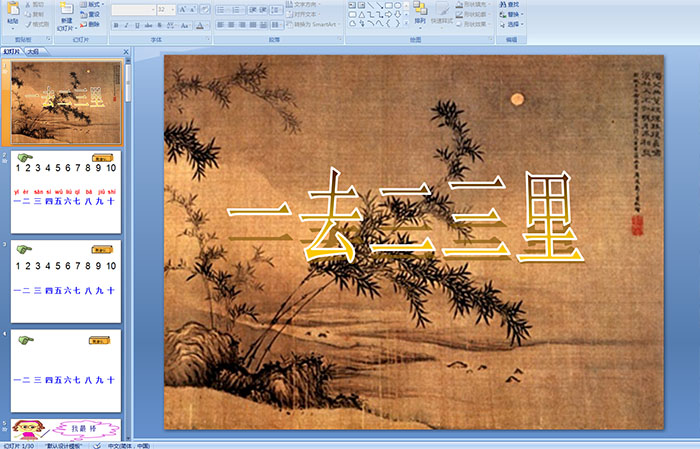Click the Shape Effects button

[473, 24]
